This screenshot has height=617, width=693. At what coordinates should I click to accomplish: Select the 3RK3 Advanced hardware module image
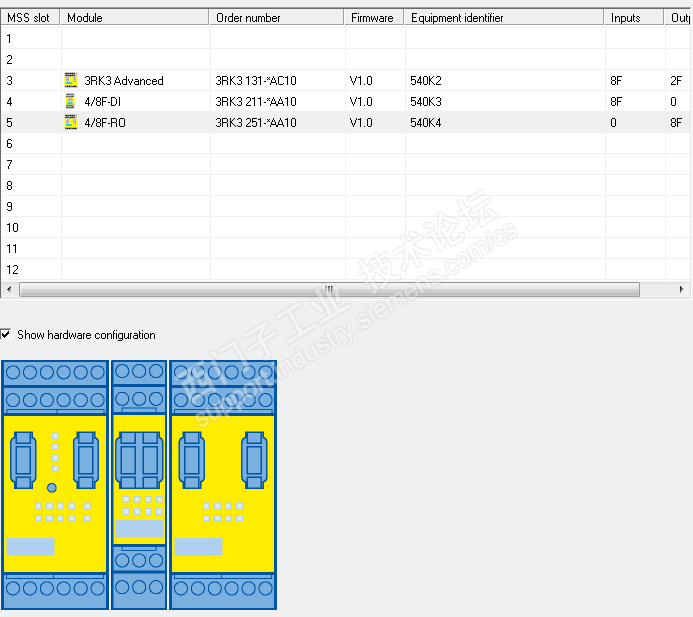55,485
